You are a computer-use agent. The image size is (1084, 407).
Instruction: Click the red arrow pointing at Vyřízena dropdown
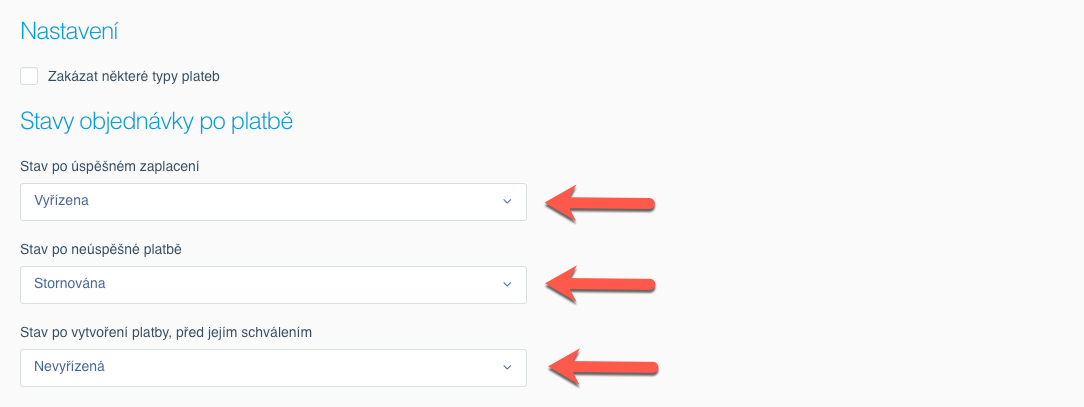(x=600, y=204)
